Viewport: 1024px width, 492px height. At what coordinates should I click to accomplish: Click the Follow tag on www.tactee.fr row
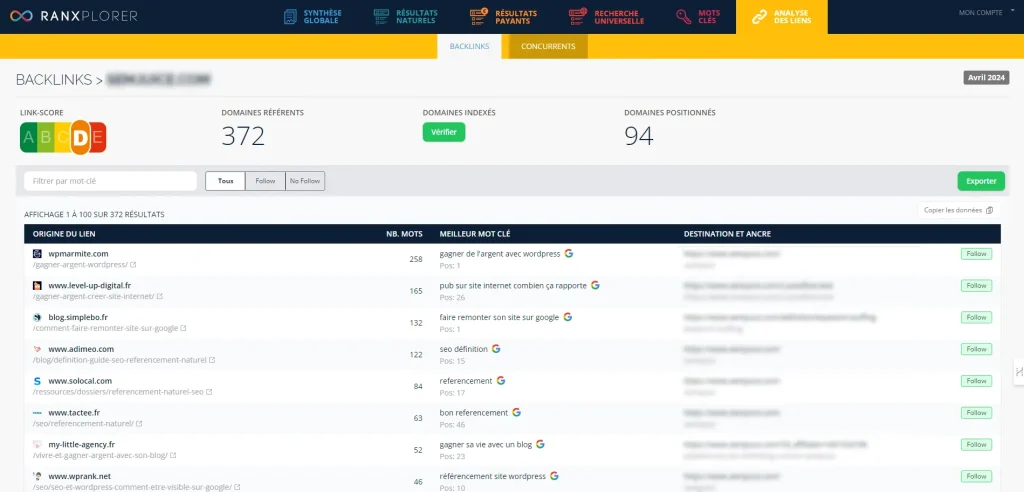976,413
